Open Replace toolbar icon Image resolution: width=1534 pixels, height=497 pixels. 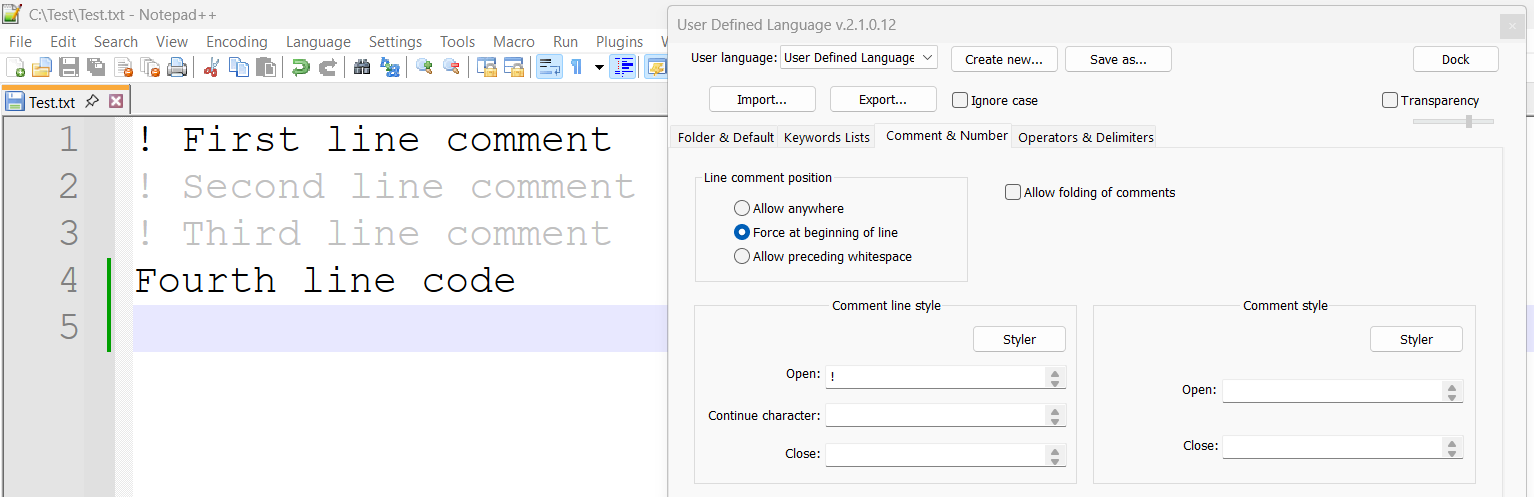click(389, 68)
